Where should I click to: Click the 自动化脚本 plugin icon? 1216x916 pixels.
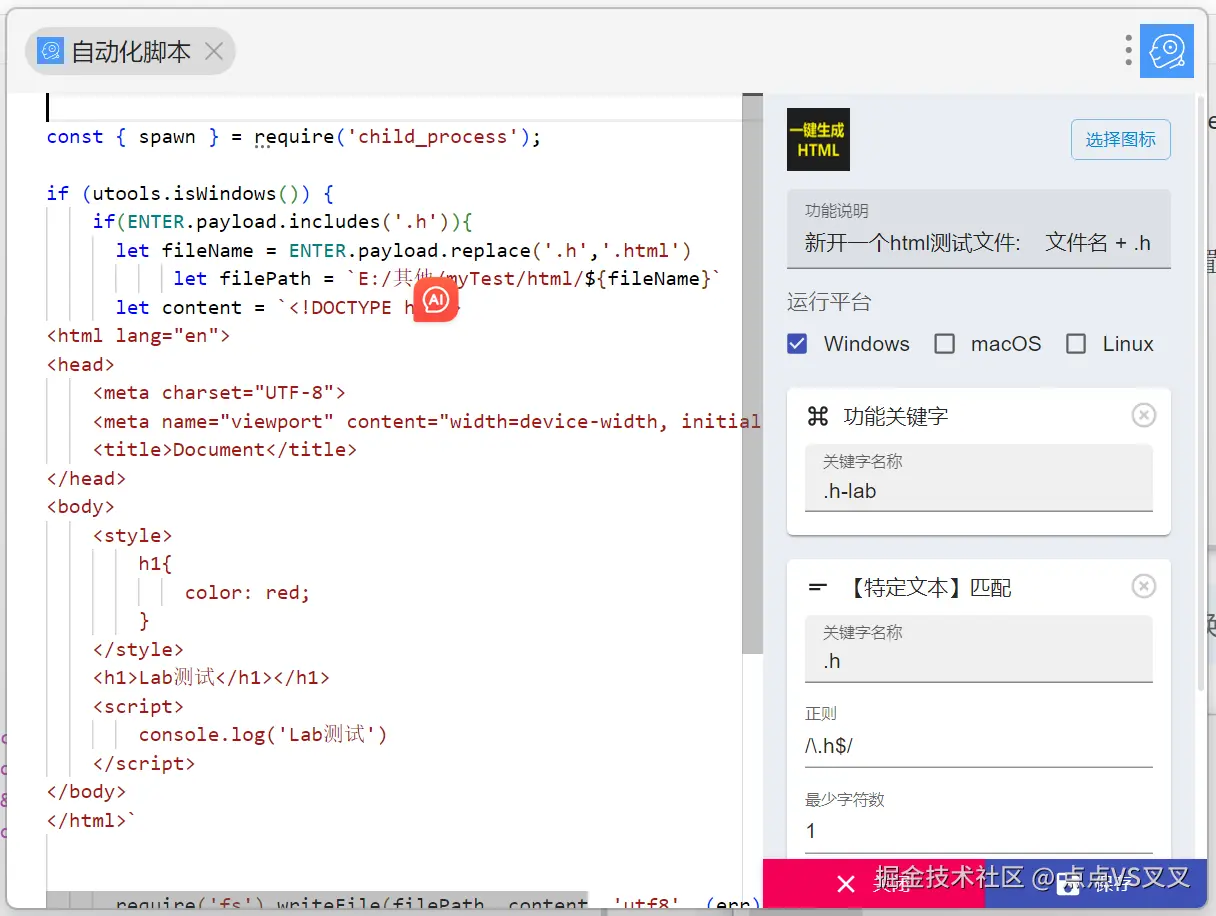(50, 51)
